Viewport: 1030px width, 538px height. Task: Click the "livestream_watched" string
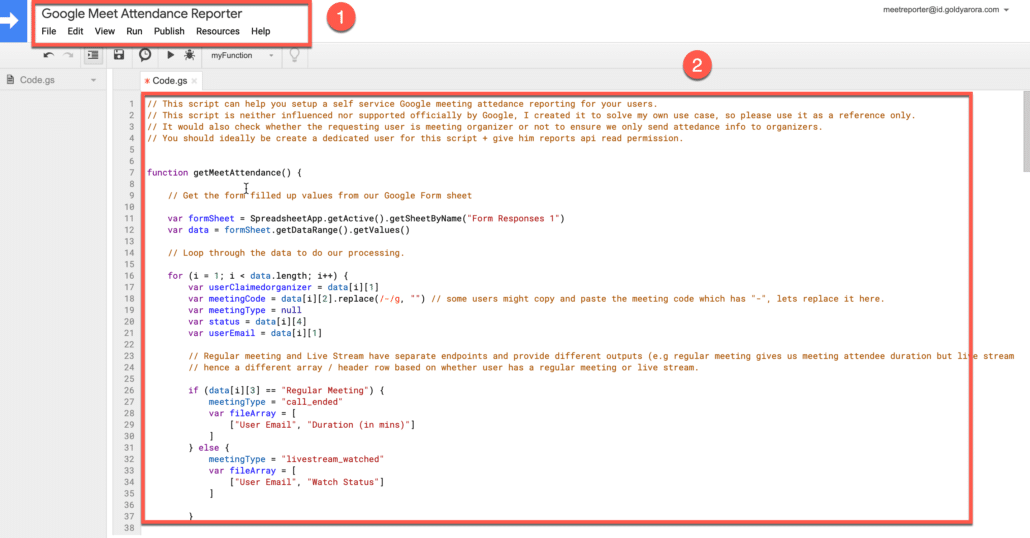(332, 459)
